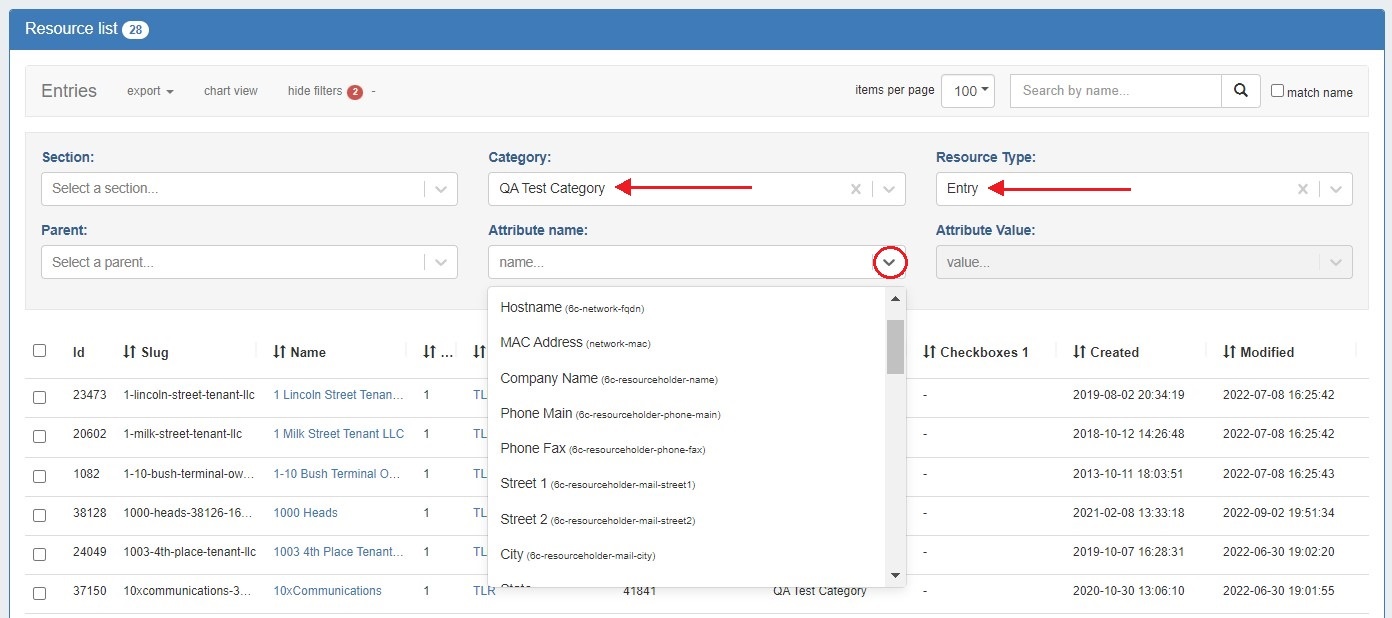The image size is (1392, 618).
Task: Check the row for 1000 Heads
Action: point(40,515)
